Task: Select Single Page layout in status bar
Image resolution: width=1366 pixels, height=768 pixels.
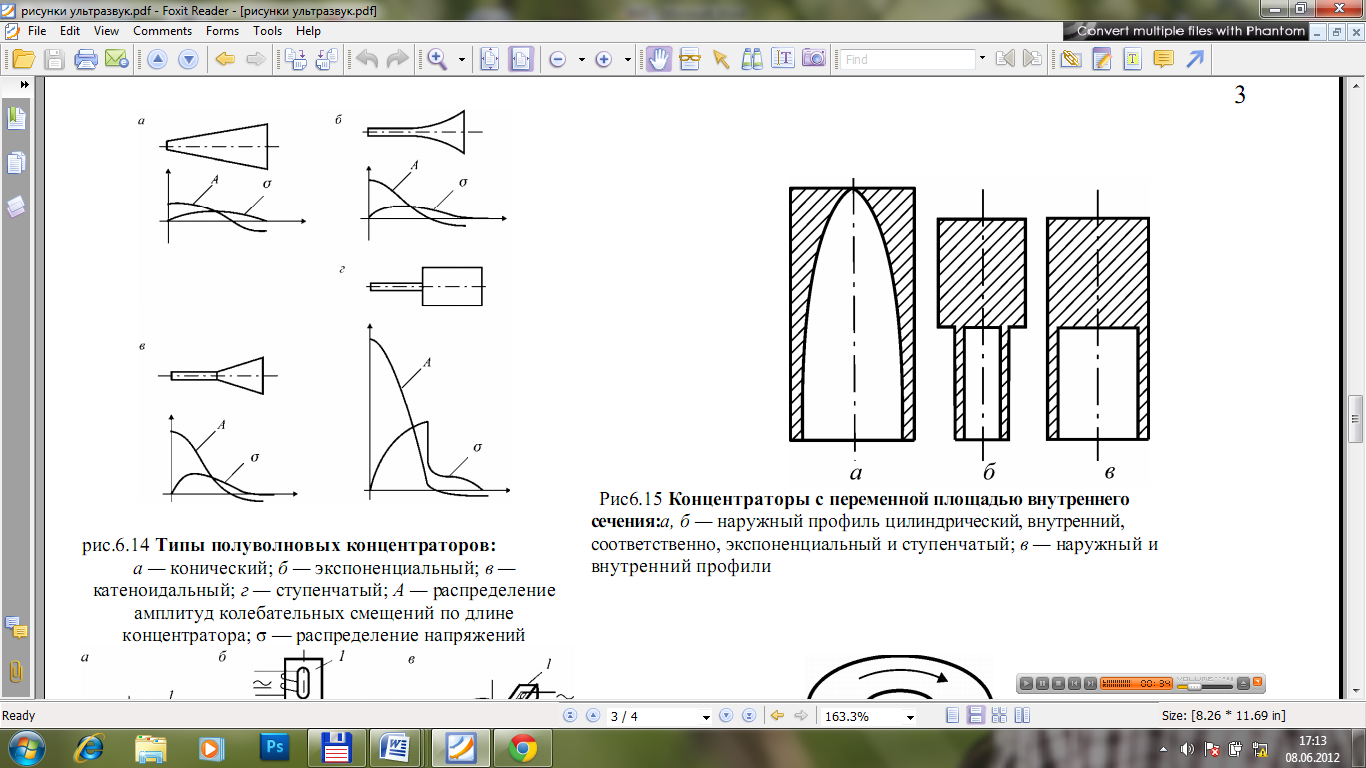Action: (952, 716)
